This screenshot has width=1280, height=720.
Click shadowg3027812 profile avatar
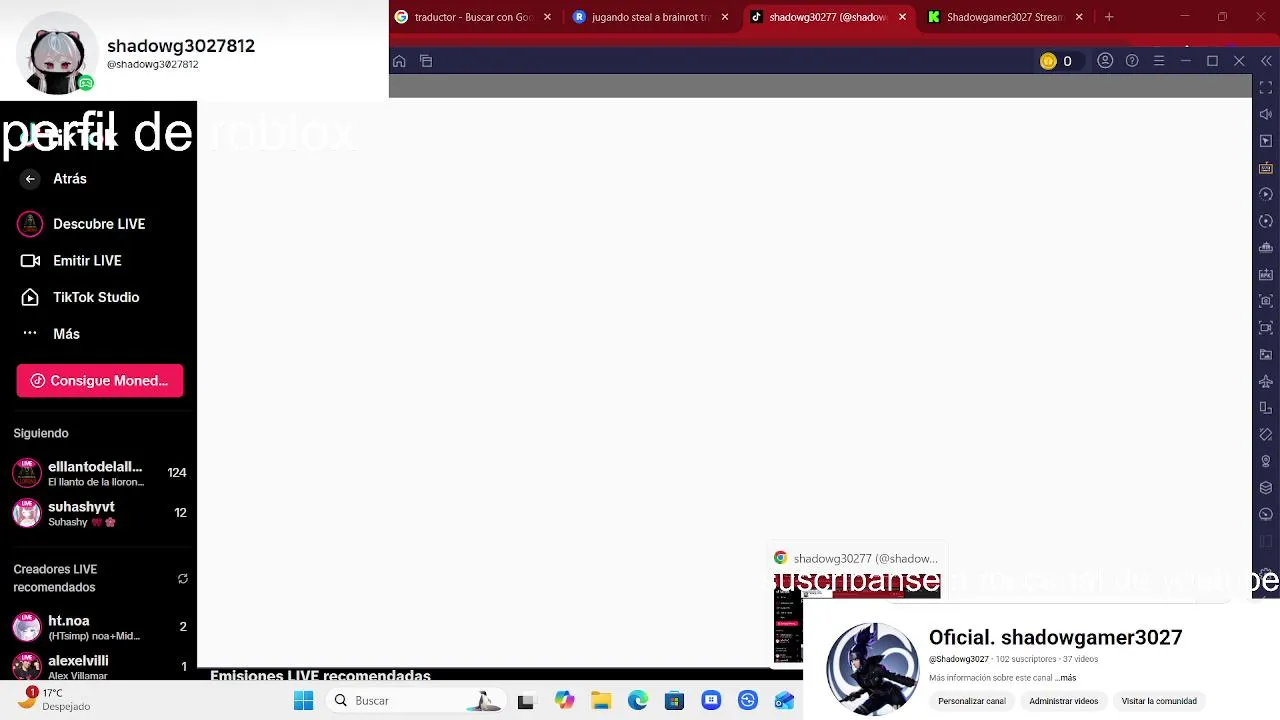click(x=57, y=54)
